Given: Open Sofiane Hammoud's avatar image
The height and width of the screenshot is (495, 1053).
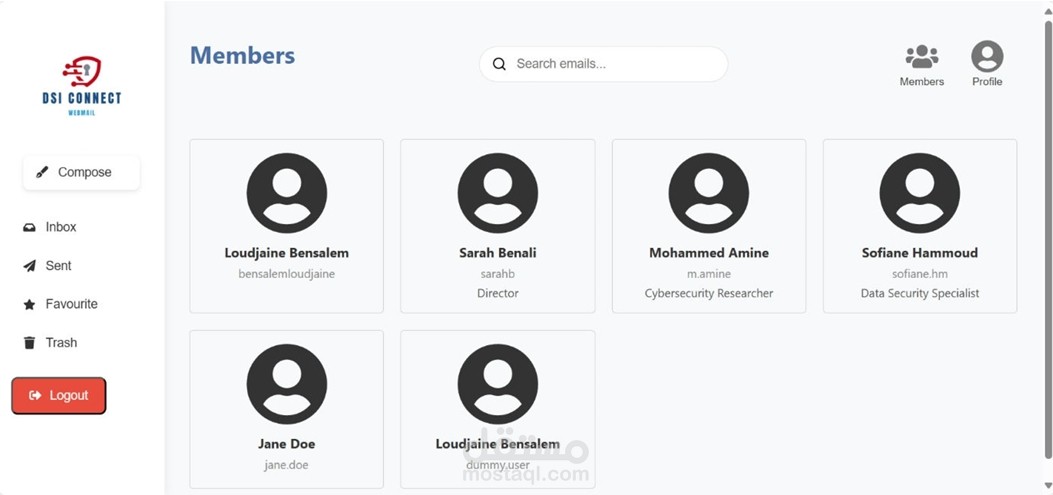Looking at the screenshot, I should (919, 193).
